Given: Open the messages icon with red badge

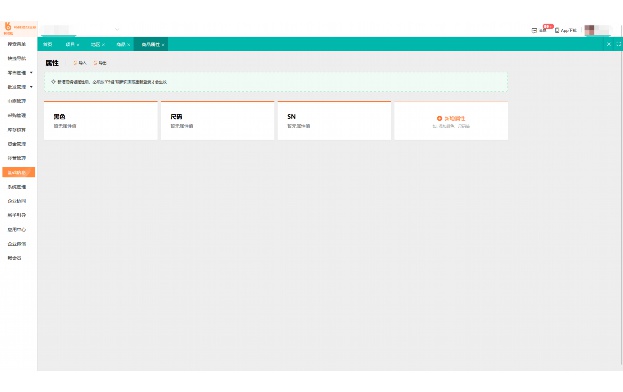Looking at the screenshot, I should pyautogui.click(x=534, y=30).
